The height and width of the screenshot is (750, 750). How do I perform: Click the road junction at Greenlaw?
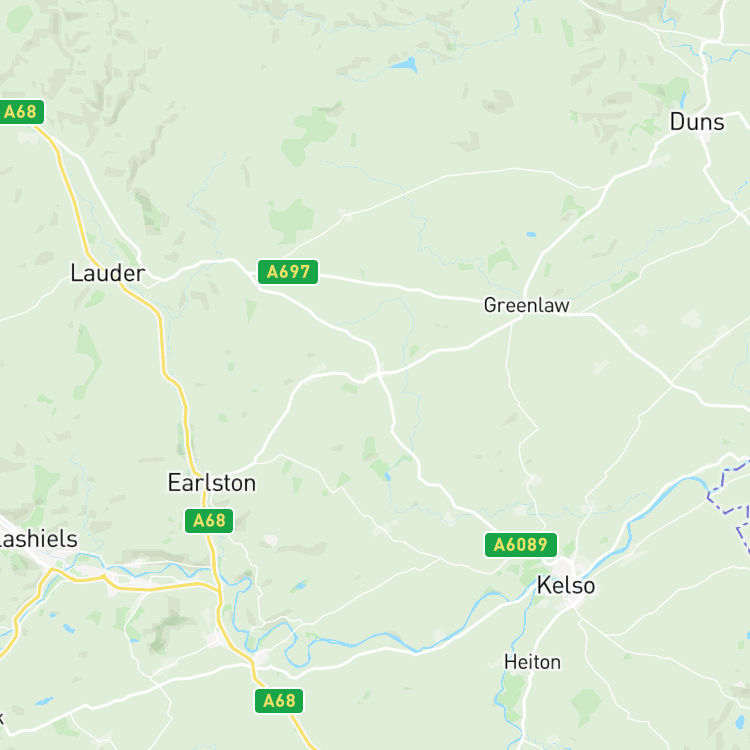523,316
